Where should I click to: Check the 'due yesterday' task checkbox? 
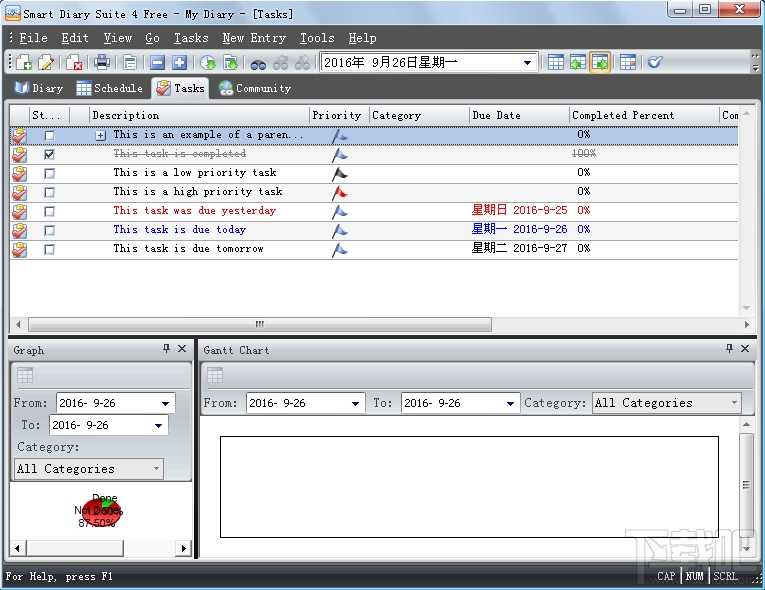tap(49, 211)
